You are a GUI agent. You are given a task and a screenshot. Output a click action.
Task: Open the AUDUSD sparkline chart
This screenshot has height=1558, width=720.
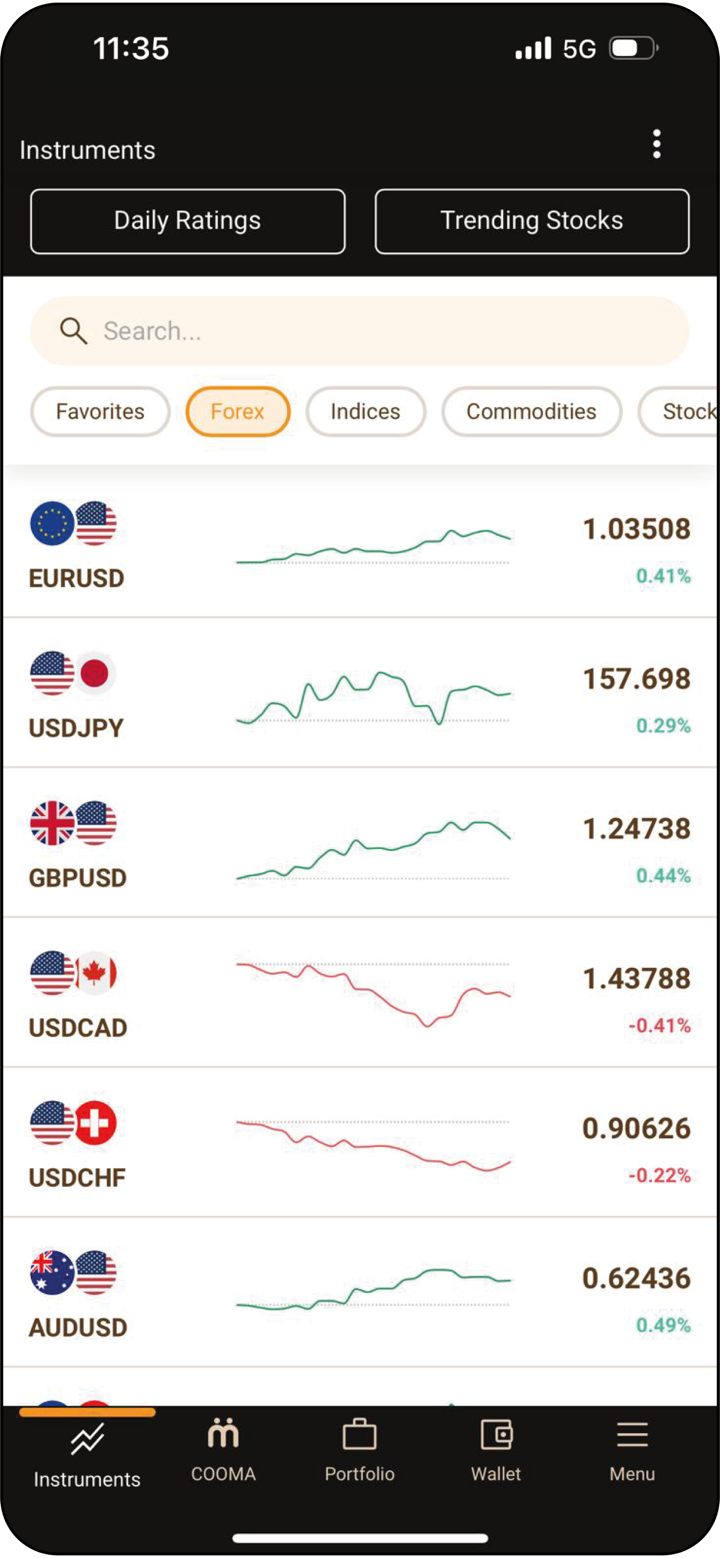(373, 1288)
